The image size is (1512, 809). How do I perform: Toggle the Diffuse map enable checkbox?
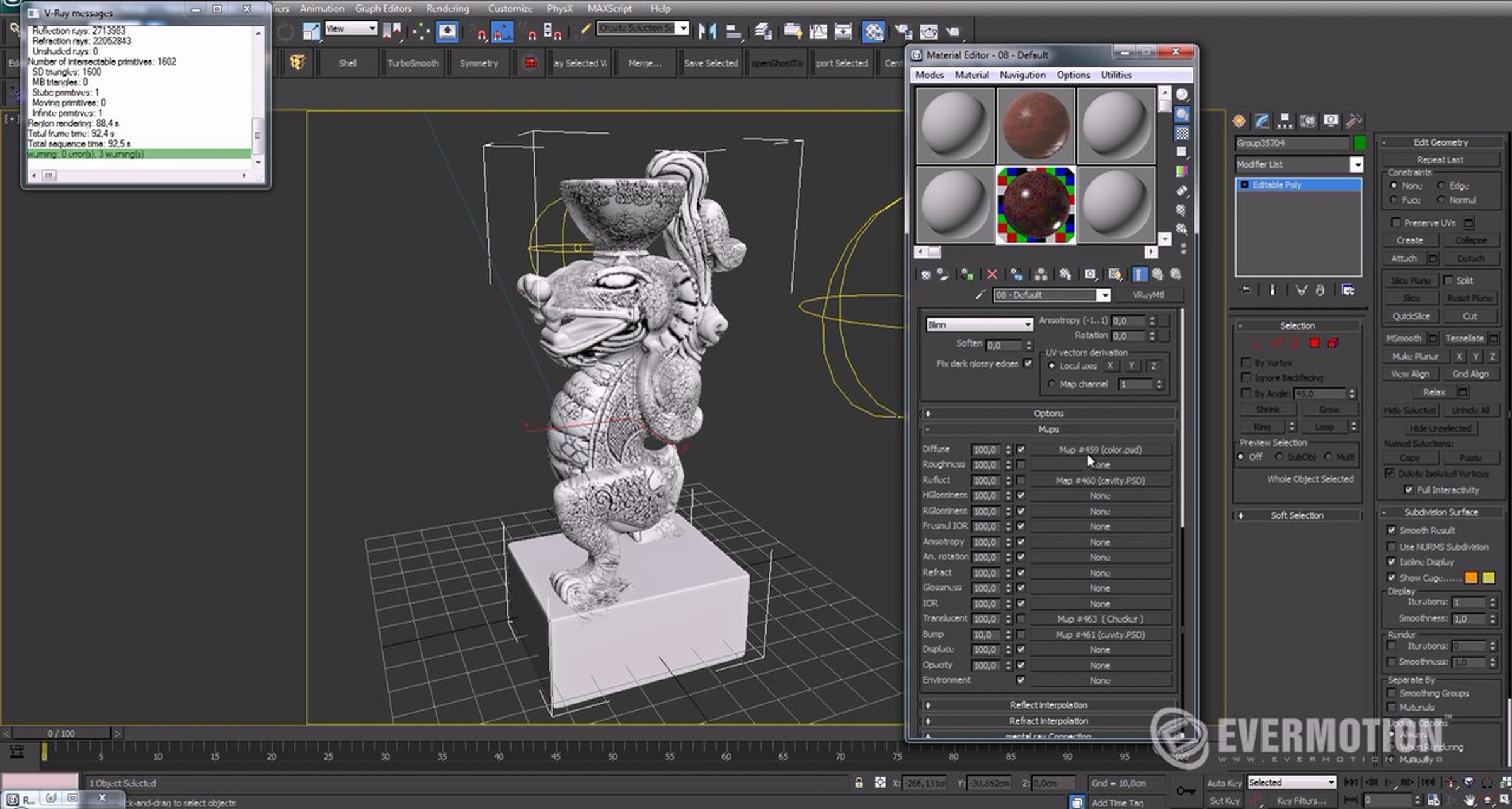click(x=1021, y=449)
